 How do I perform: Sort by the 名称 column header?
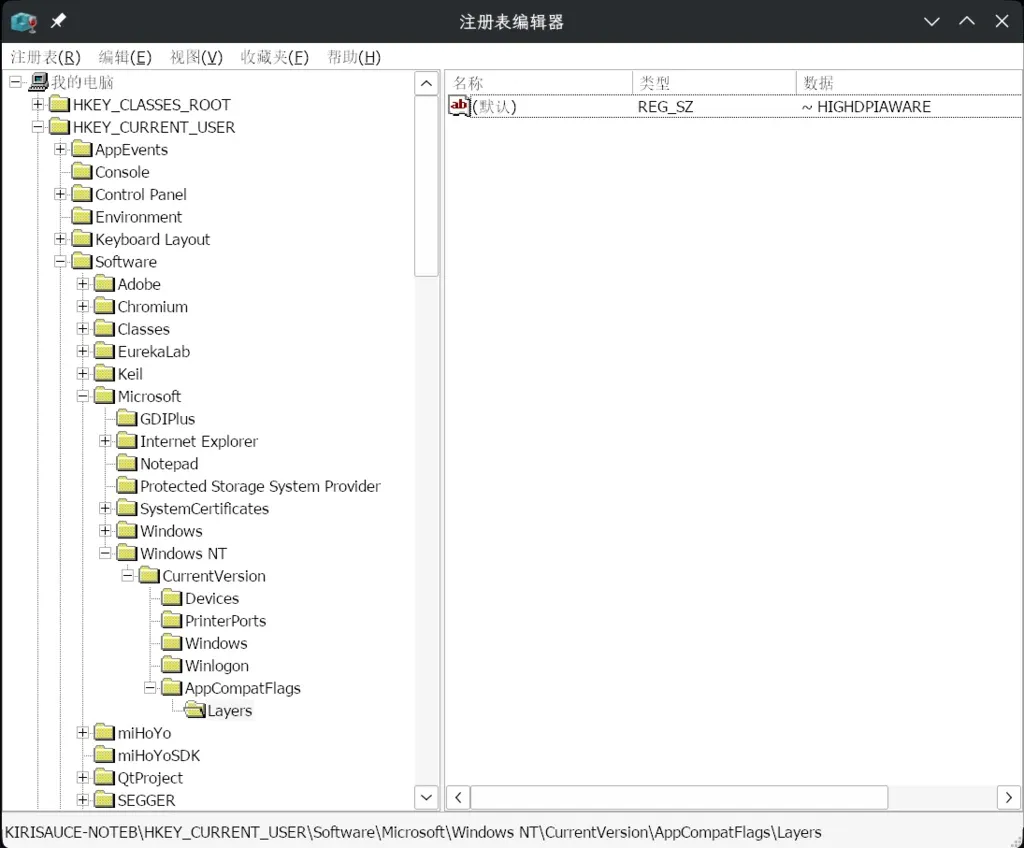tap(538, 82)
